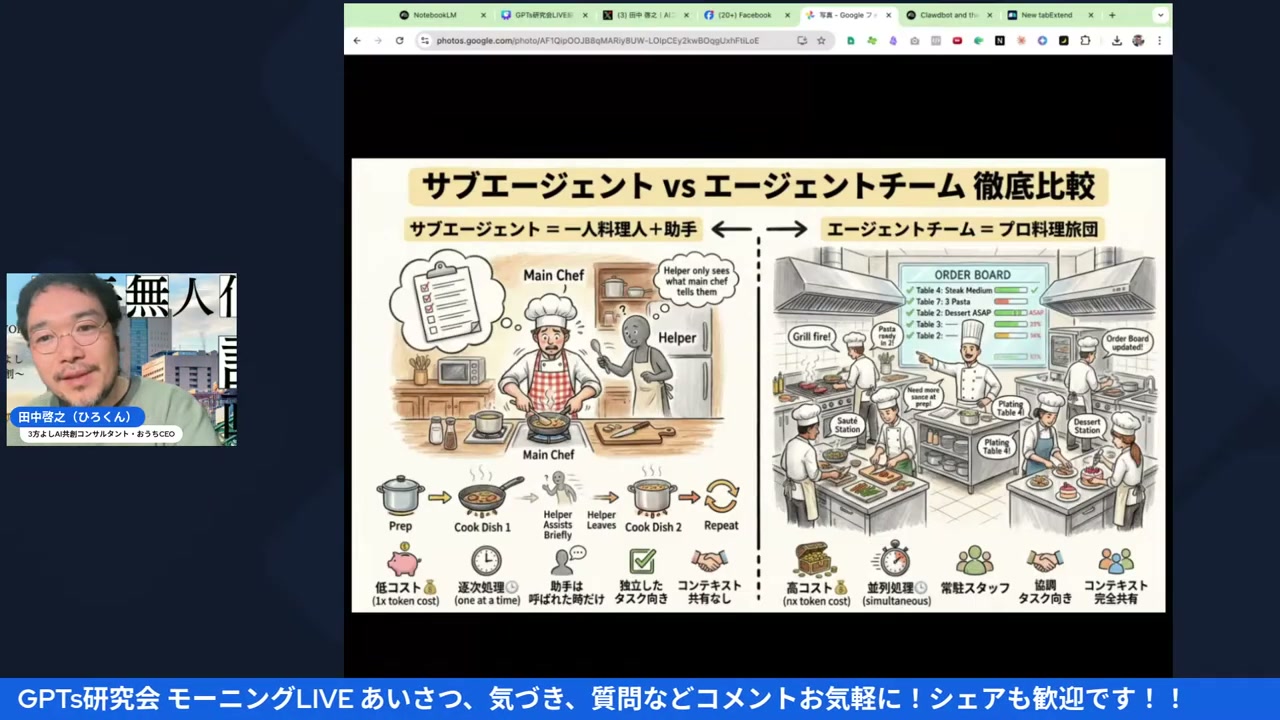Image resolution: width=1280 pixels, height=720 pixels.
Task: Open the Downloads icon in the toolbar
Action: 1117,41
